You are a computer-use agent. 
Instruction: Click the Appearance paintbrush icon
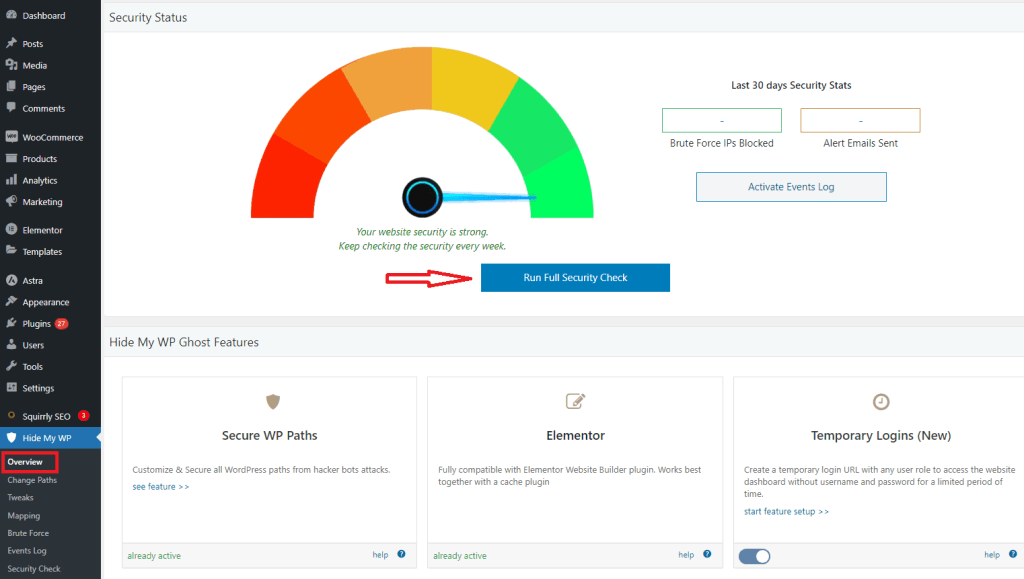(x=11, y=302)
